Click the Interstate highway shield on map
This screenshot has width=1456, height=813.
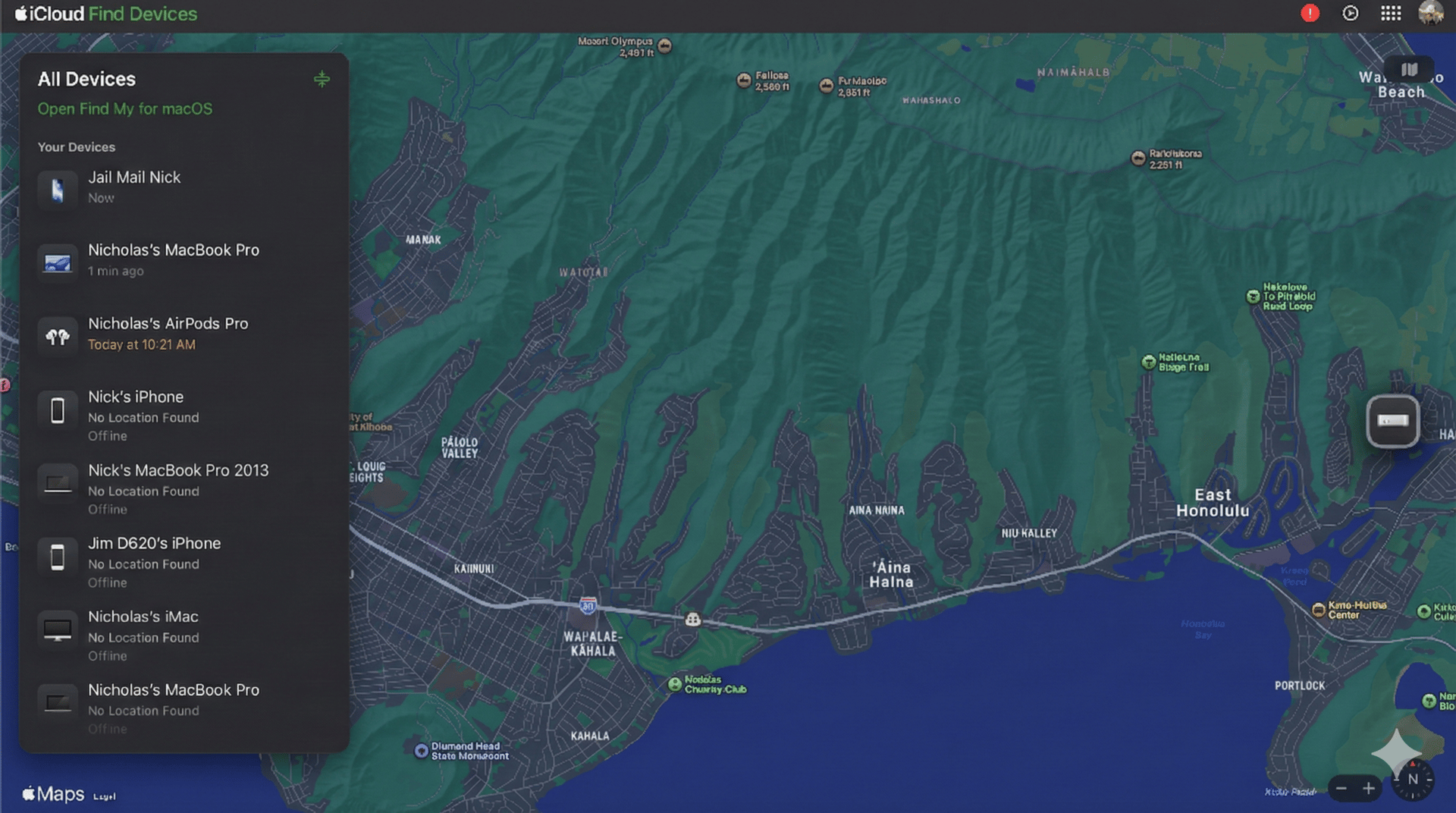(588, 605)
